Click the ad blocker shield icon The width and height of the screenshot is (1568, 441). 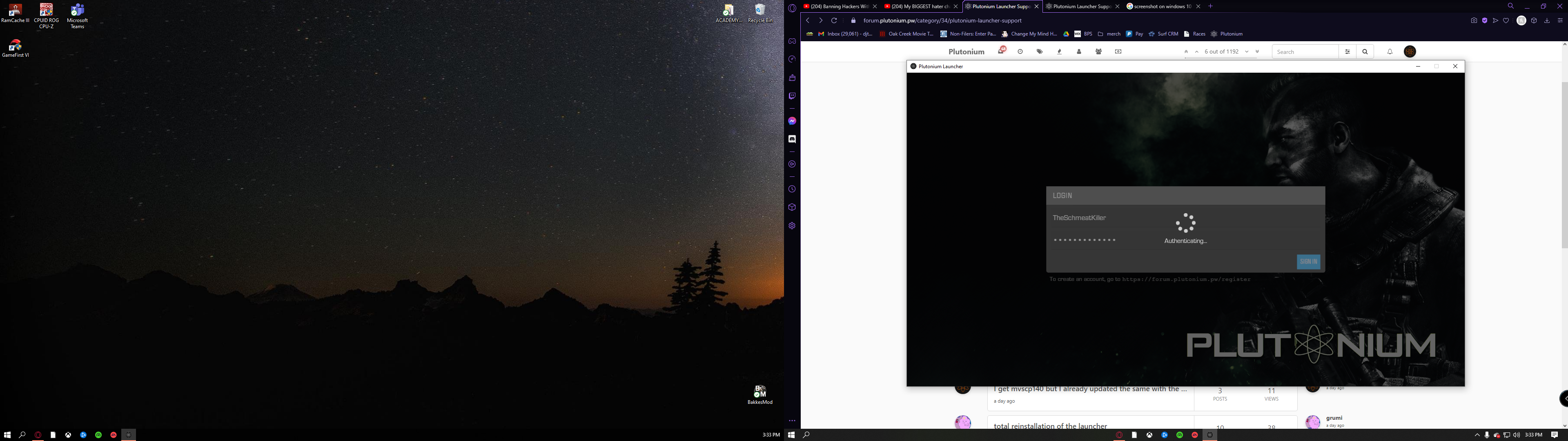tap(1485, 21)
